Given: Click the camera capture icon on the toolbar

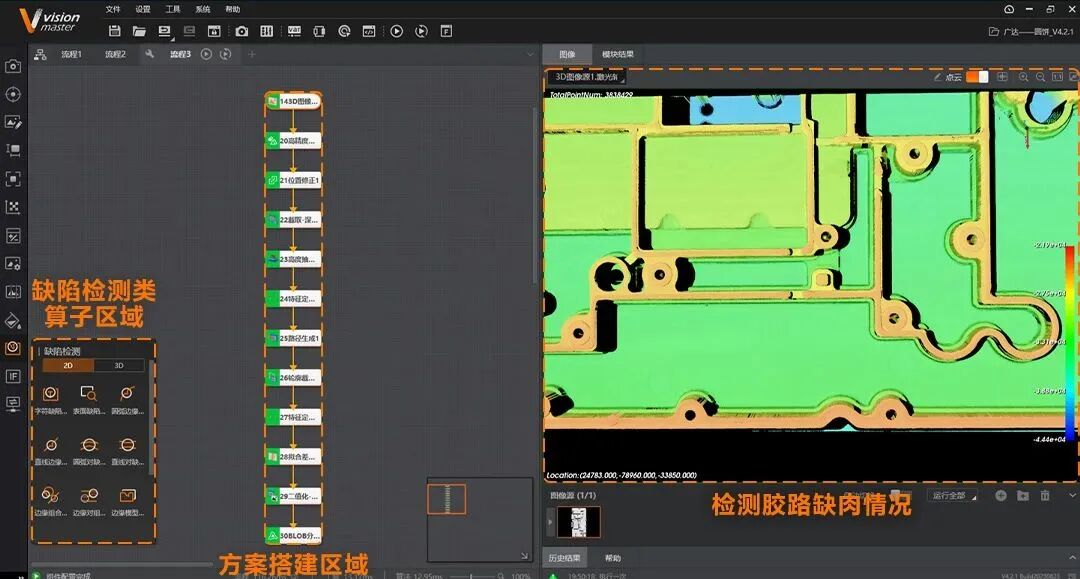Looking at the screenshot, I should pos(243,31).
